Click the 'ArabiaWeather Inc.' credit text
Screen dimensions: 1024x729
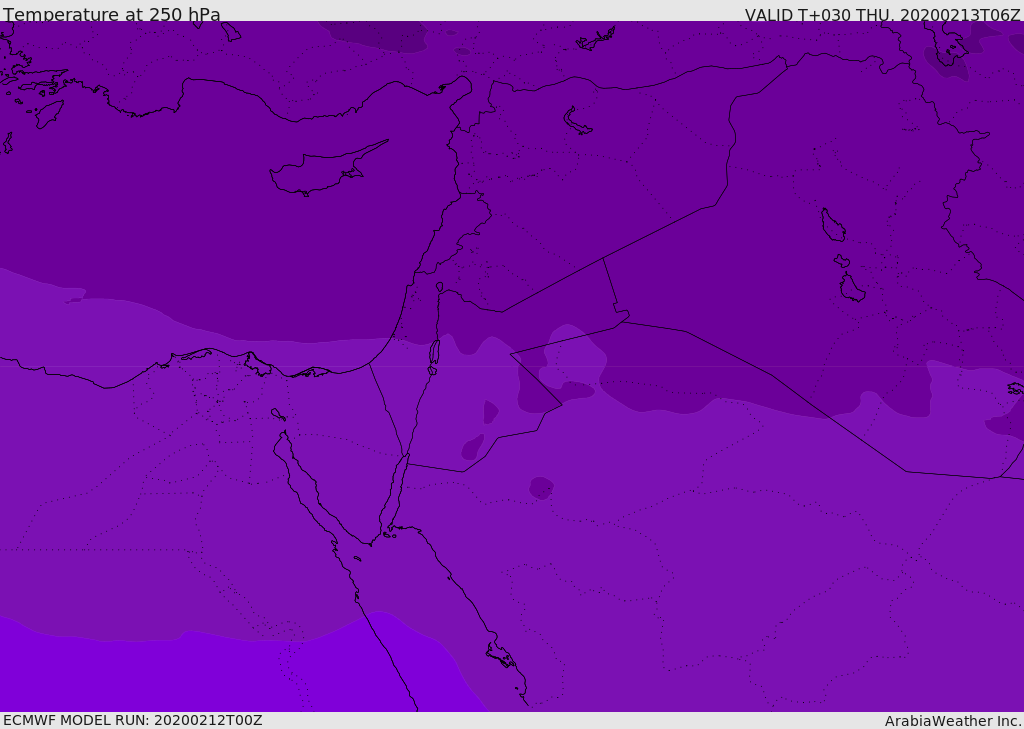click(953, 721)
